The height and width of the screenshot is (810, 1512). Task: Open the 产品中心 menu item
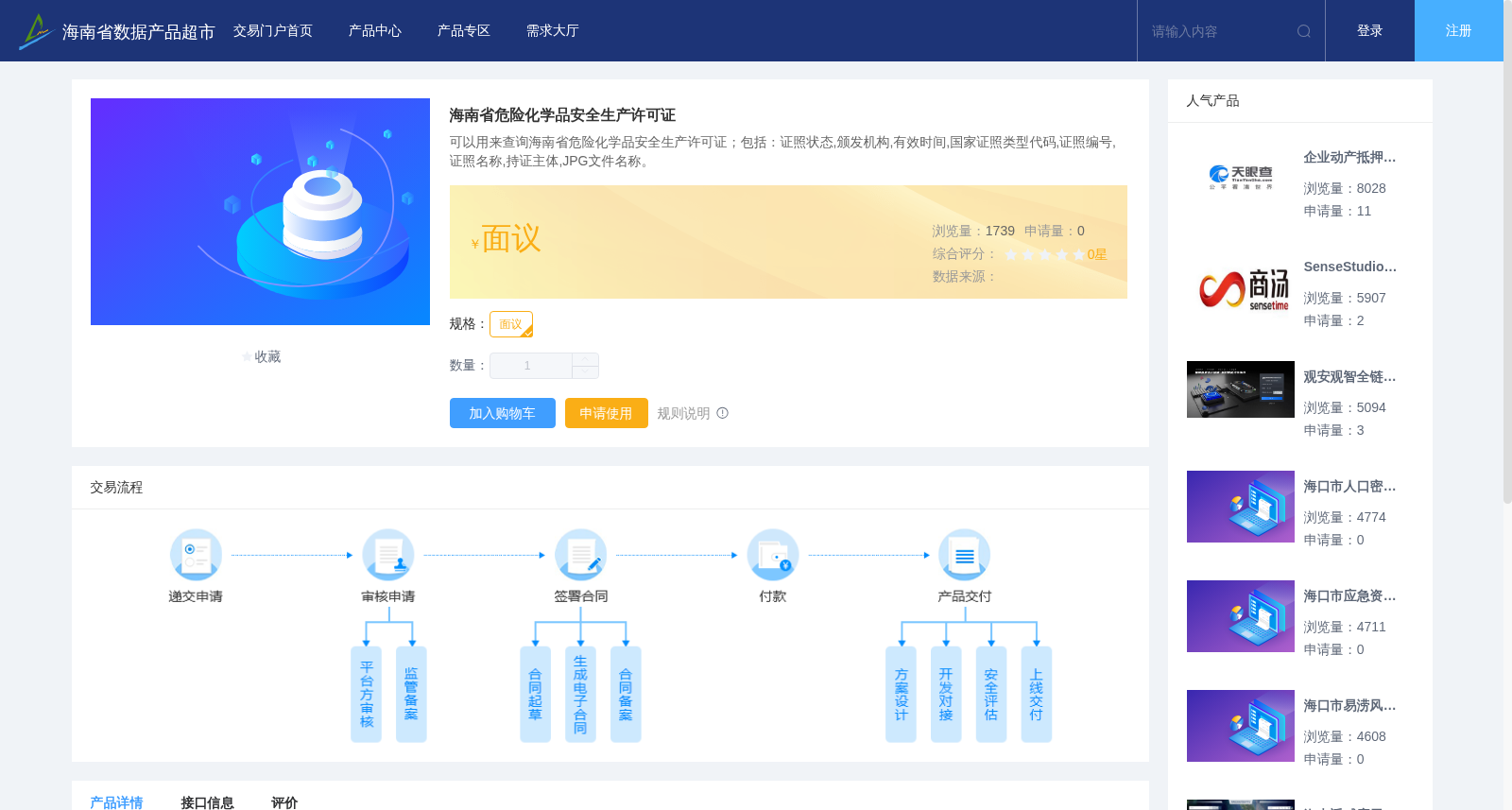tap(375, 31)
